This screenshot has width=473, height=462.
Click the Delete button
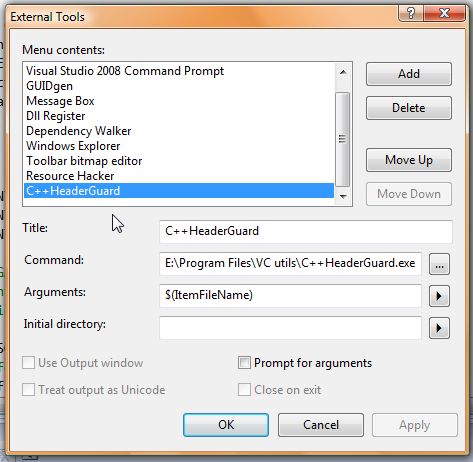coord(409,108)
